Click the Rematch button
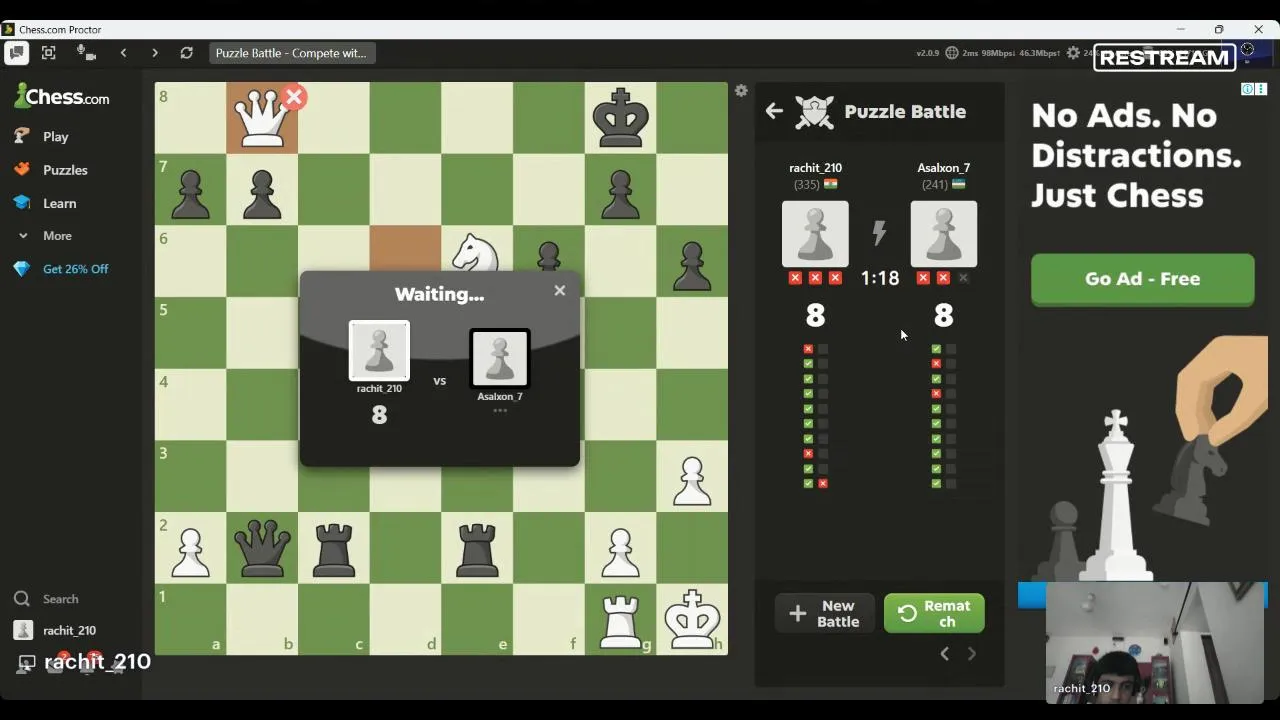 [934, 614]
